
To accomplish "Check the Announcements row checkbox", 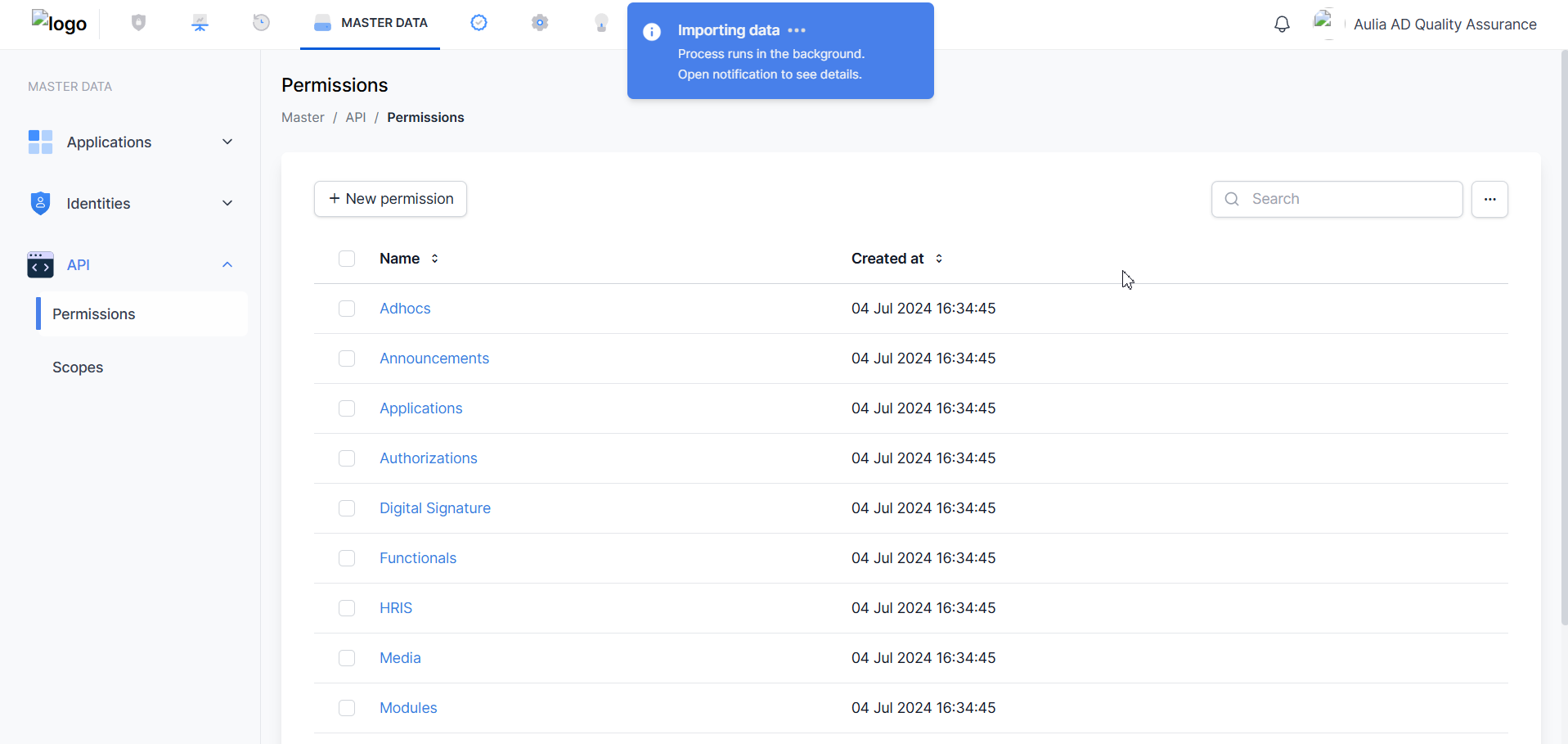I will (x=347, y=358).
